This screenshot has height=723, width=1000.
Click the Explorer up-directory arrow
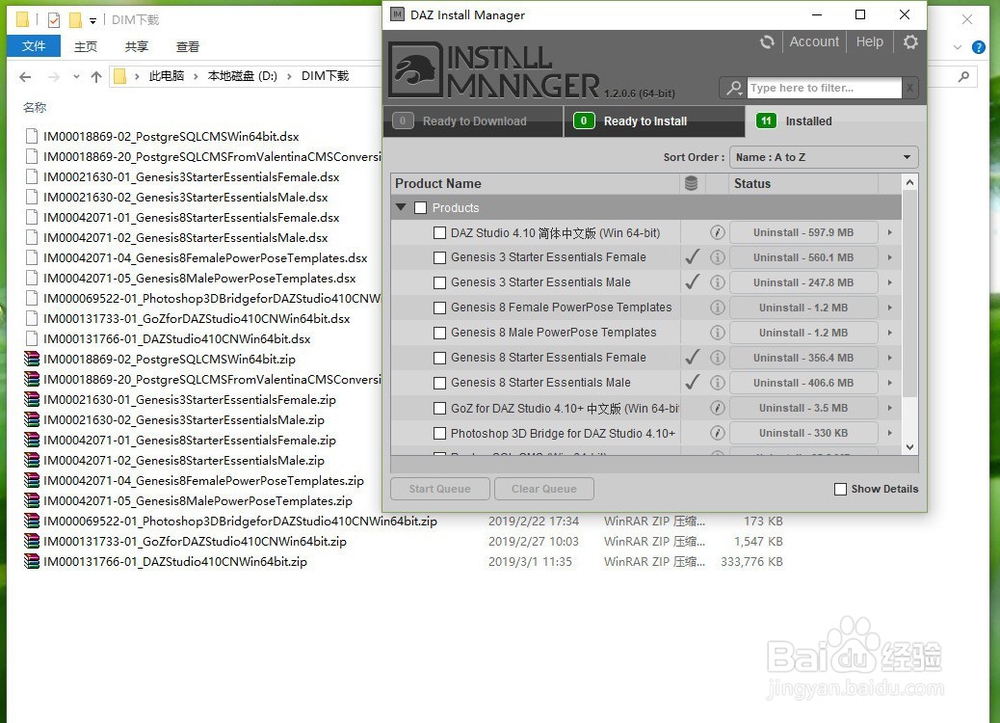click(96, 77)
